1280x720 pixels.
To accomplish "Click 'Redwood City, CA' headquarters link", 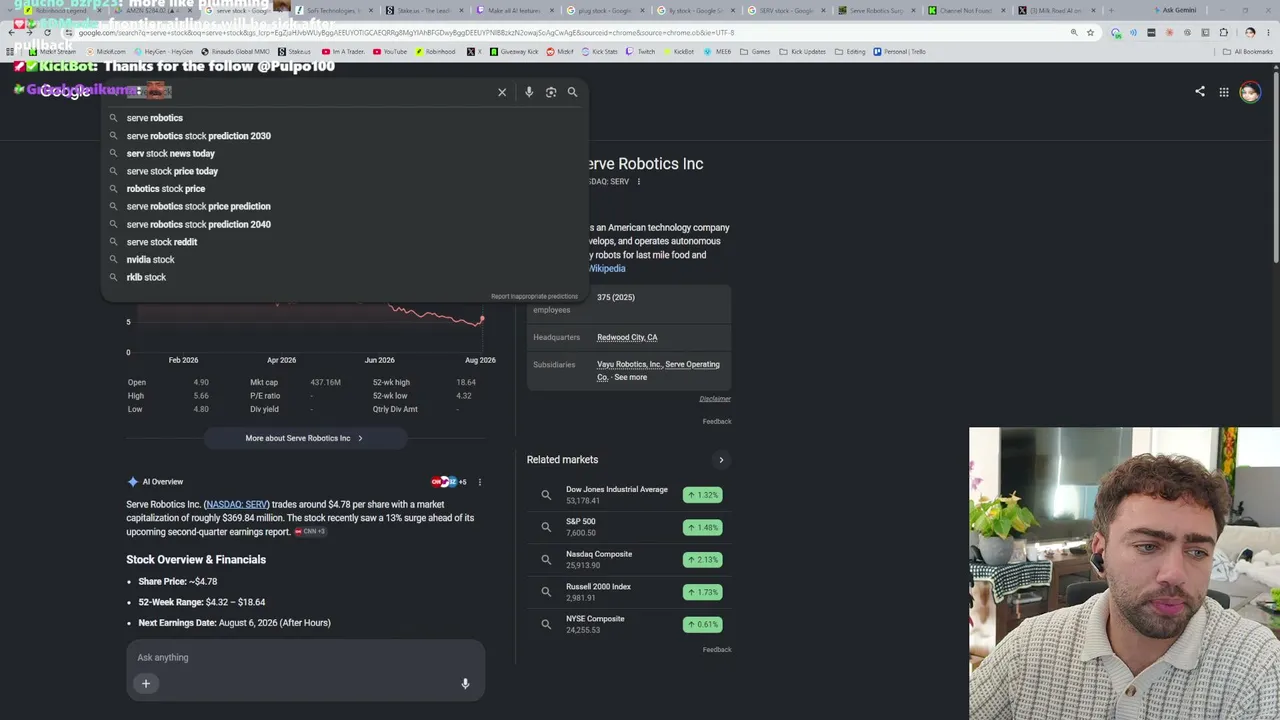I will pyautogui.click(x=627, y=337).
